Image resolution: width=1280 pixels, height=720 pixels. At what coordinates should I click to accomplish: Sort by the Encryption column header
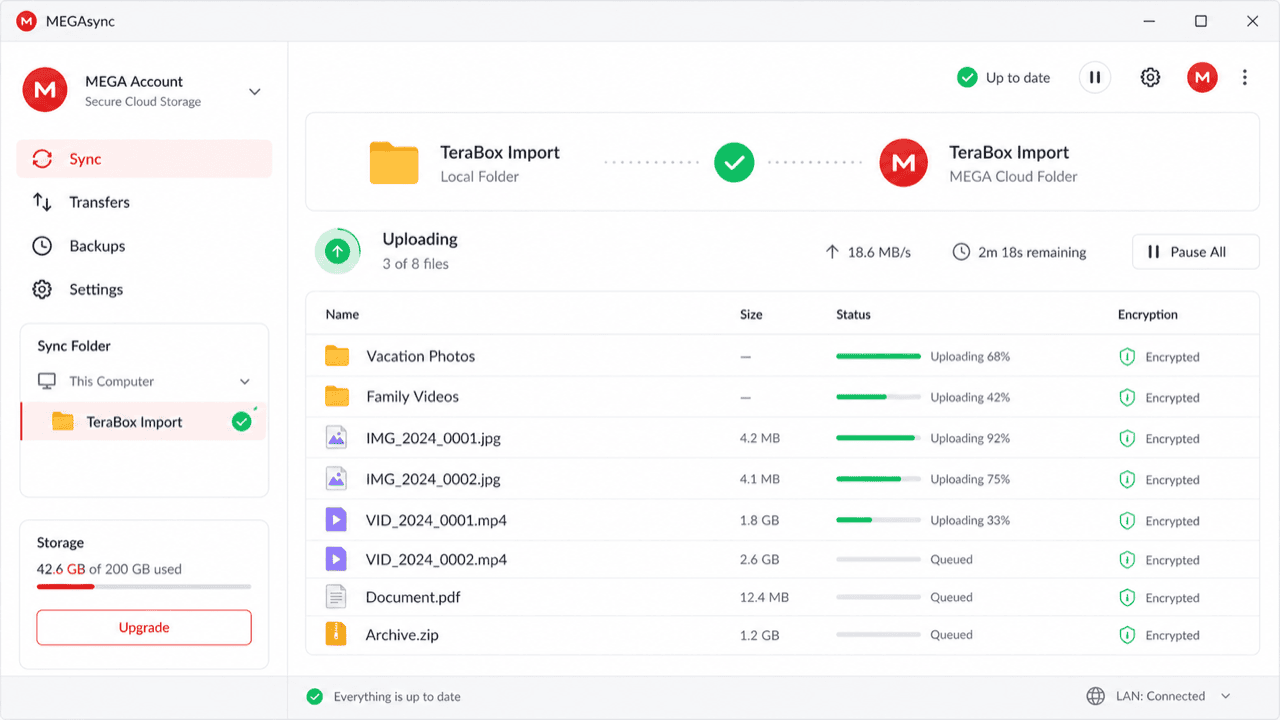tap(1148, 314)
